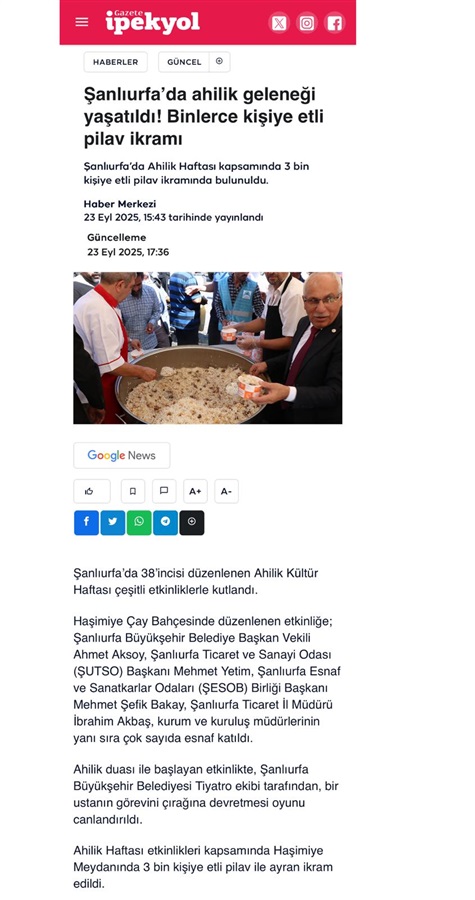
Task: Follow on Google News button
Action: tap(122, 455)
